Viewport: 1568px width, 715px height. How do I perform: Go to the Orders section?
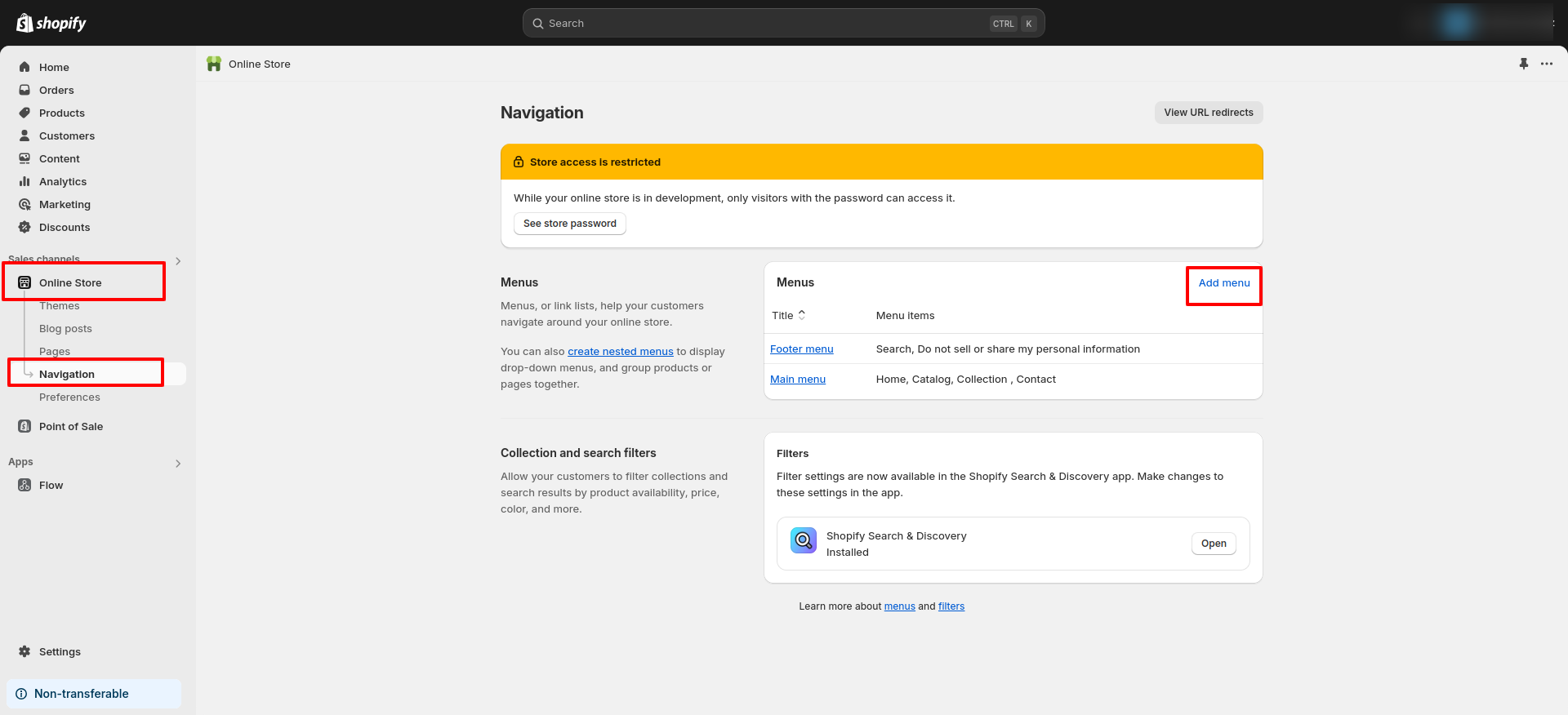pos(56,90)
